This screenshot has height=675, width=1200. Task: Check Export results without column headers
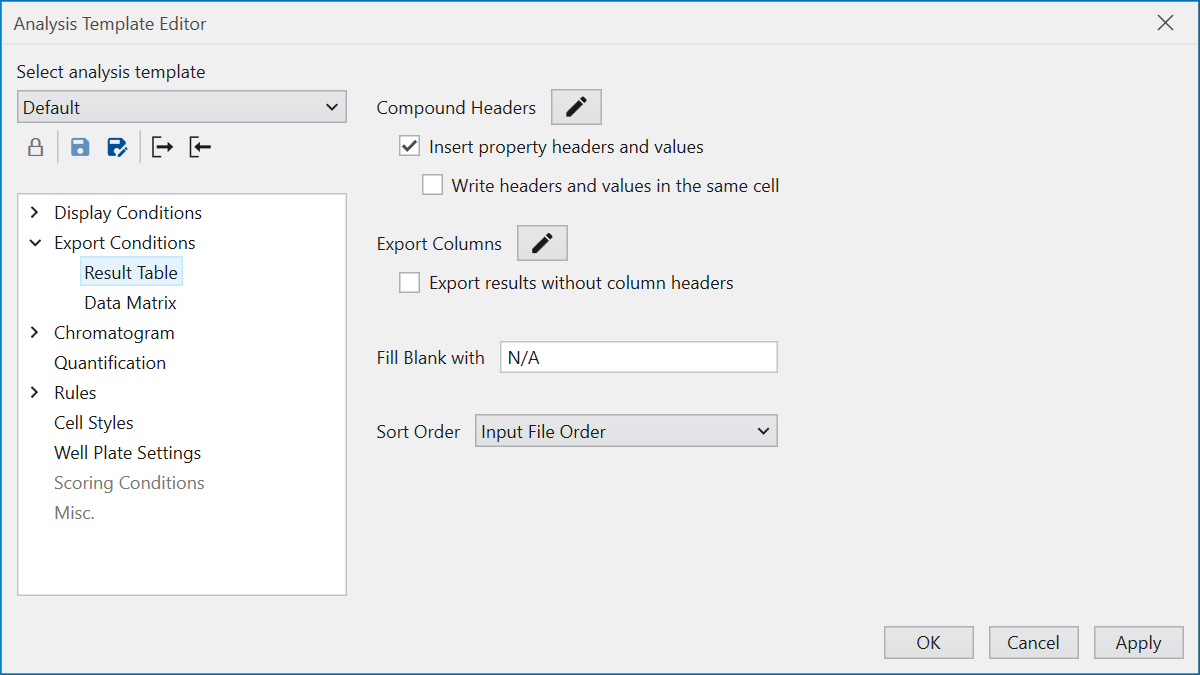tap(409, 283)
